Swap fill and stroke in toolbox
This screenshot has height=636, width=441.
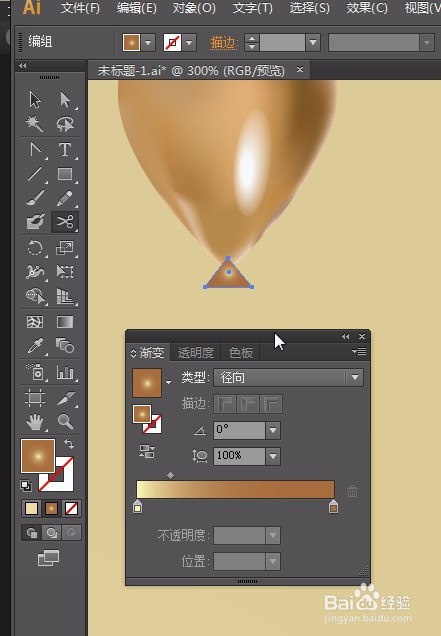69,444
